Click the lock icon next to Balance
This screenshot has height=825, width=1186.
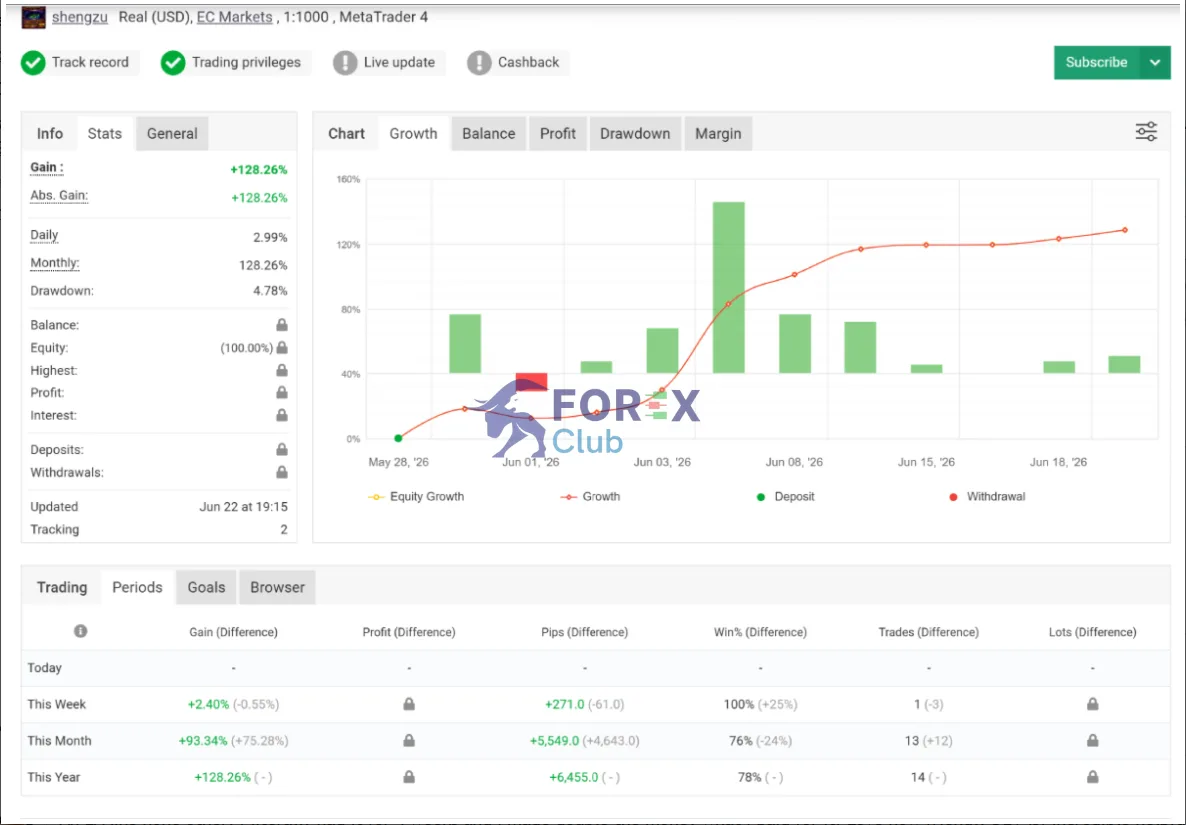pyautogui.click(x=281, y=325)
